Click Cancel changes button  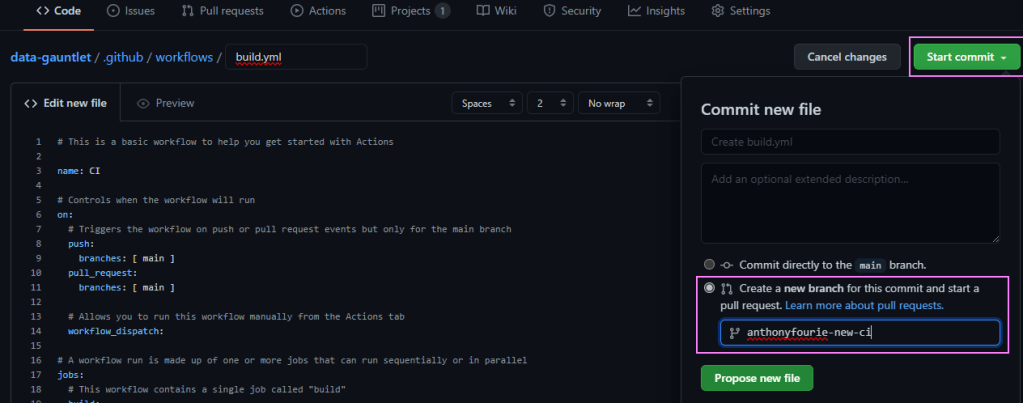point(846,57)
